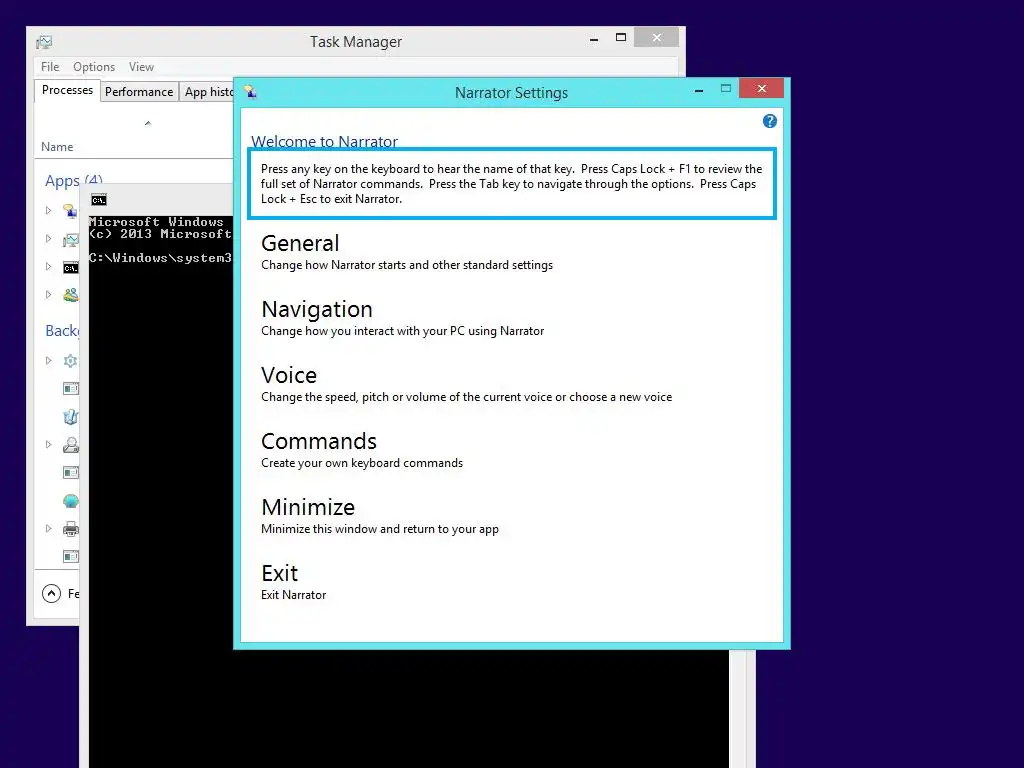Expand the Command Prompt app row
This screenshot has height=768, width=1024.
pos(48,266)
